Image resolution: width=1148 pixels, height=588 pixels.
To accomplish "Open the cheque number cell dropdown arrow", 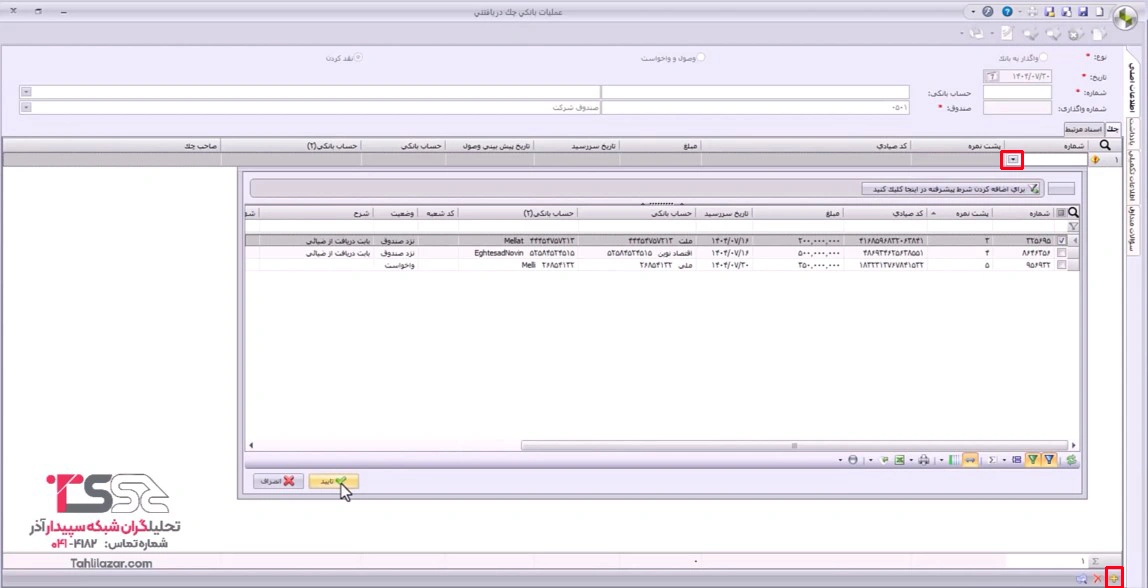I will coord(1014,159).
